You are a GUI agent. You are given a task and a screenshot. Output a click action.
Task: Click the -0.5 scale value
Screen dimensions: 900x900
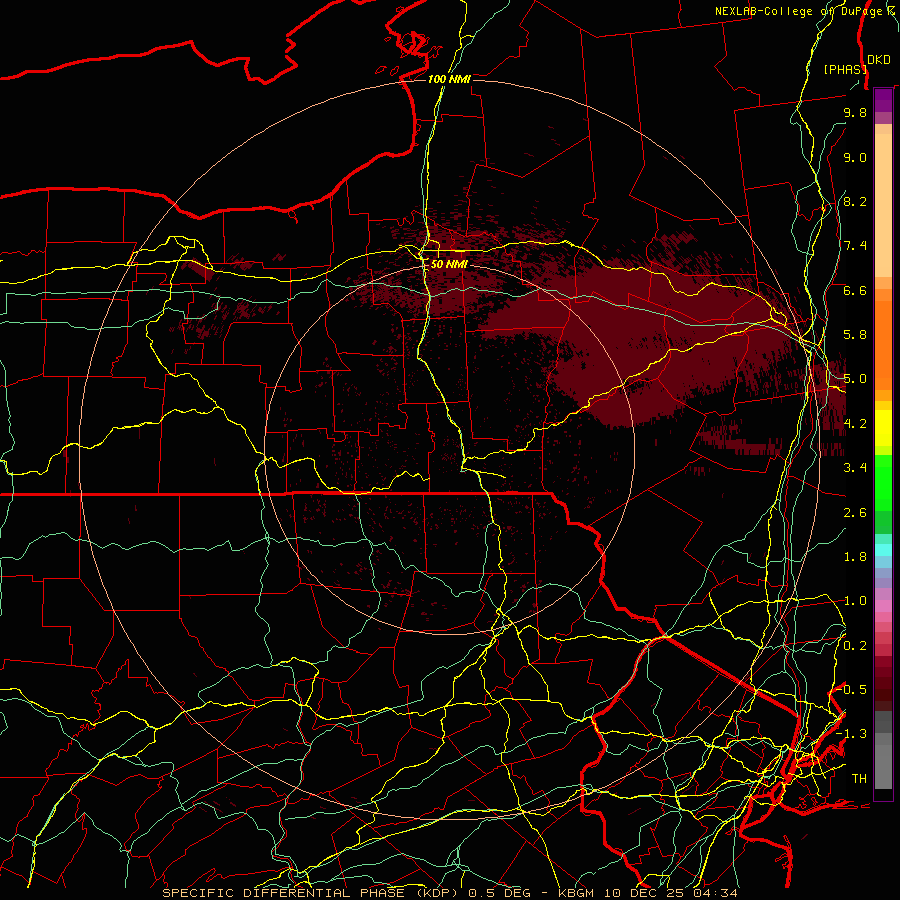pos(852,690)
